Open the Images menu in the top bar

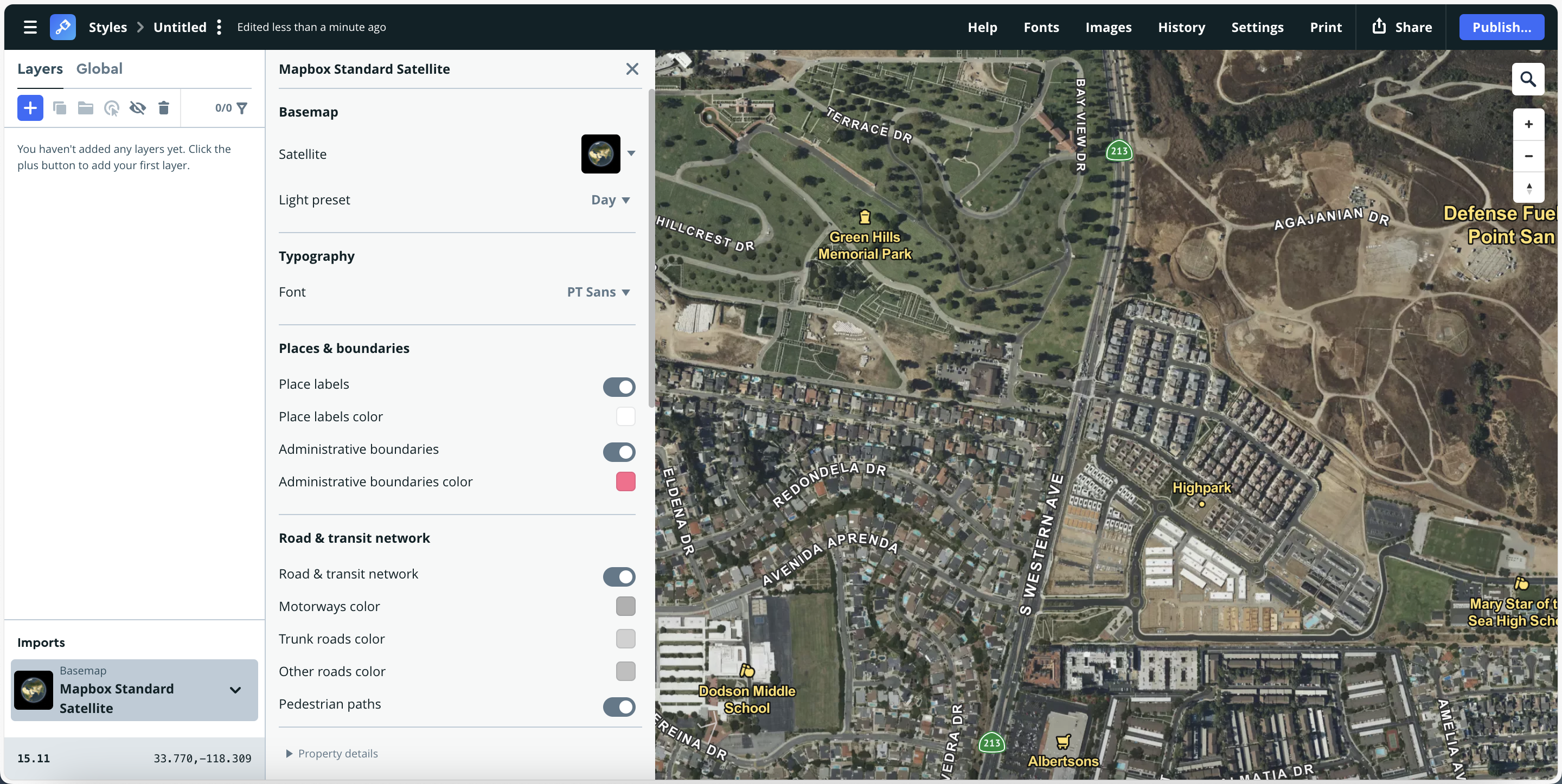click(x=1108, y=27)
